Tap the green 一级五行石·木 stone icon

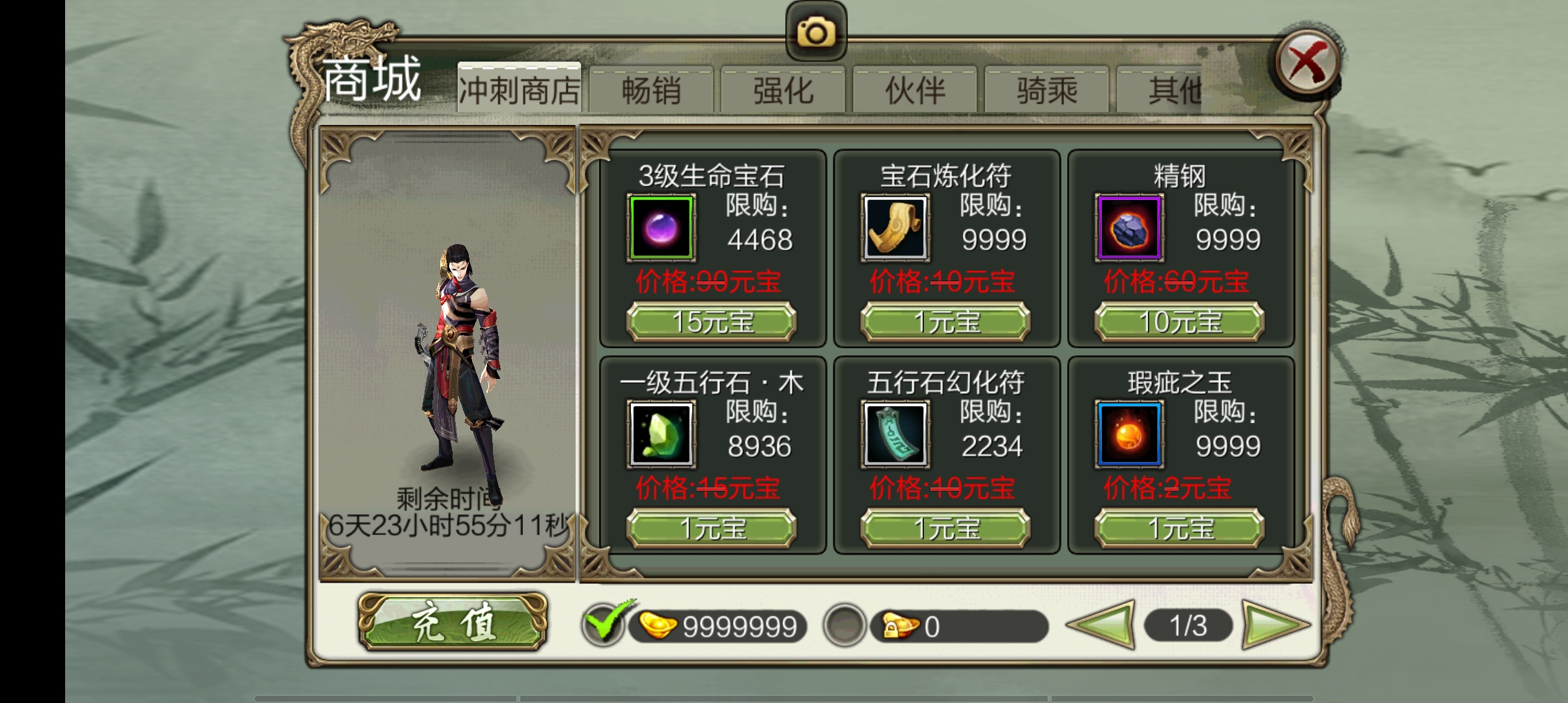(x=661, y=434)
